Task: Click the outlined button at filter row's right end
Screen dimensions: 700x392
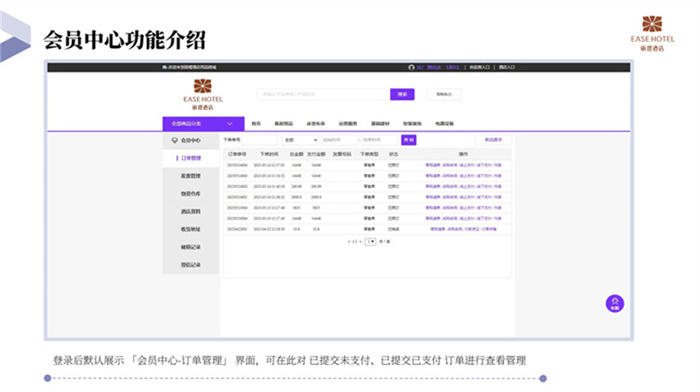Action: (x=493, y=140)
